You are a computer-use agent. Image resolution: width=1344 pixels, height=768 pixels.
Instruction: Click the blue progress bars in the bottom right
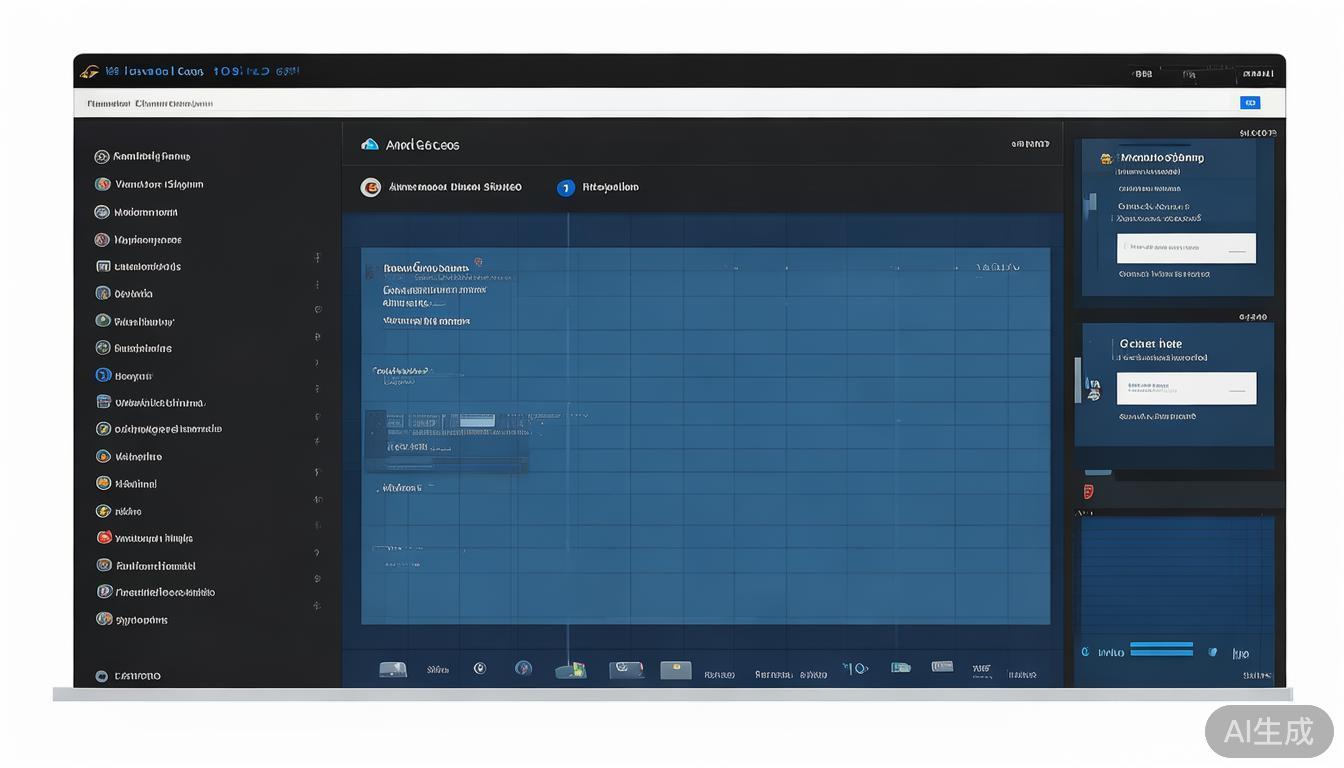point(1161,649)
